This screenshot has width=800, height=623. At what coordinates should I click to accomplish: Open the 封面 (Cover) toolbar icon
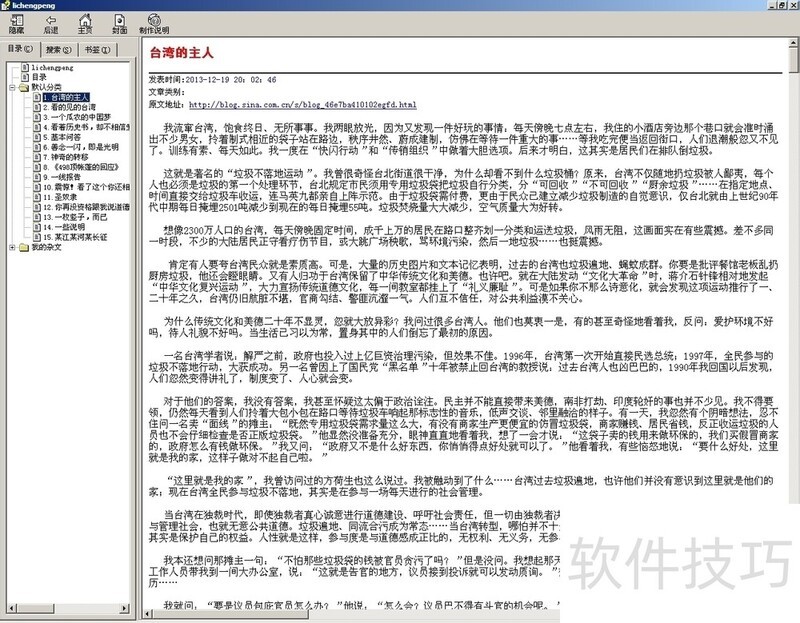tap(119, 20)
